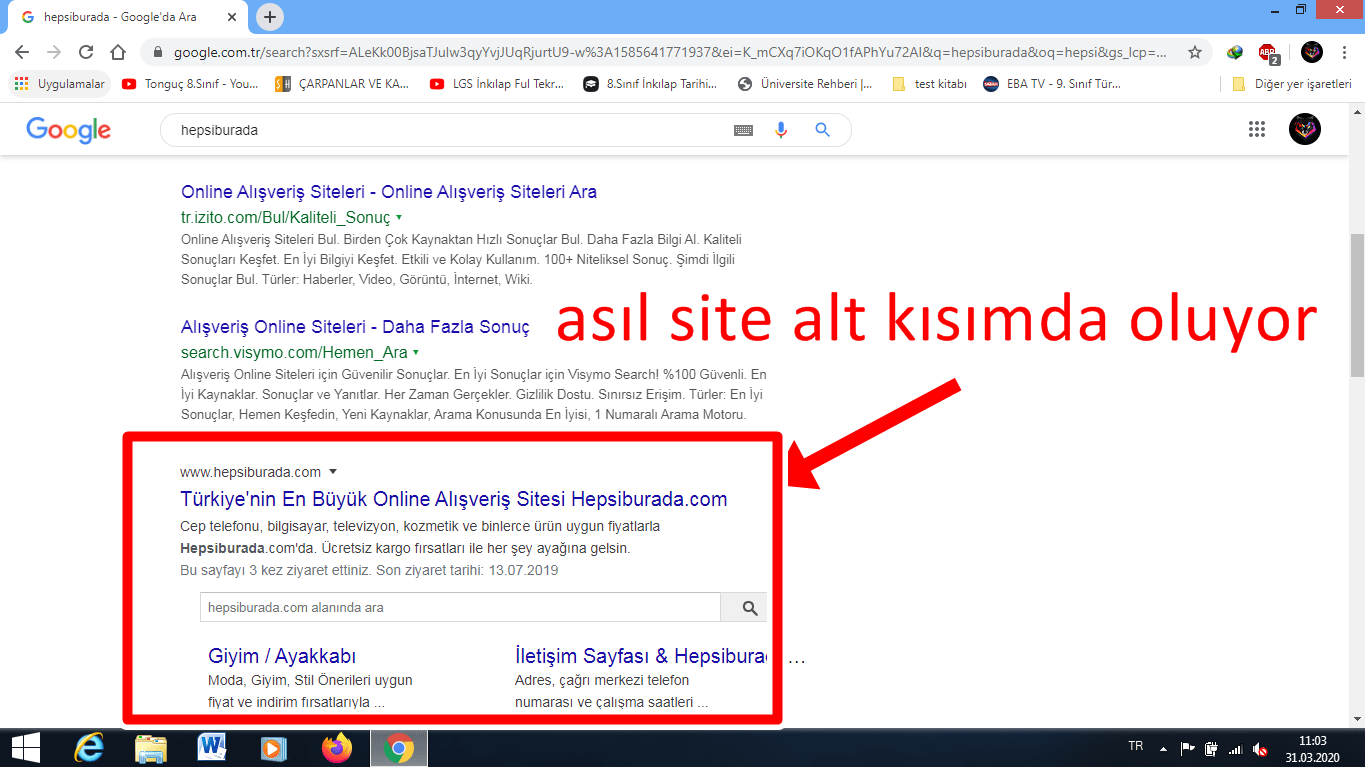
Task: Open the 8.Sınıf İnkılap Tarihi bookmark
Action: click(x=652, y=84)
